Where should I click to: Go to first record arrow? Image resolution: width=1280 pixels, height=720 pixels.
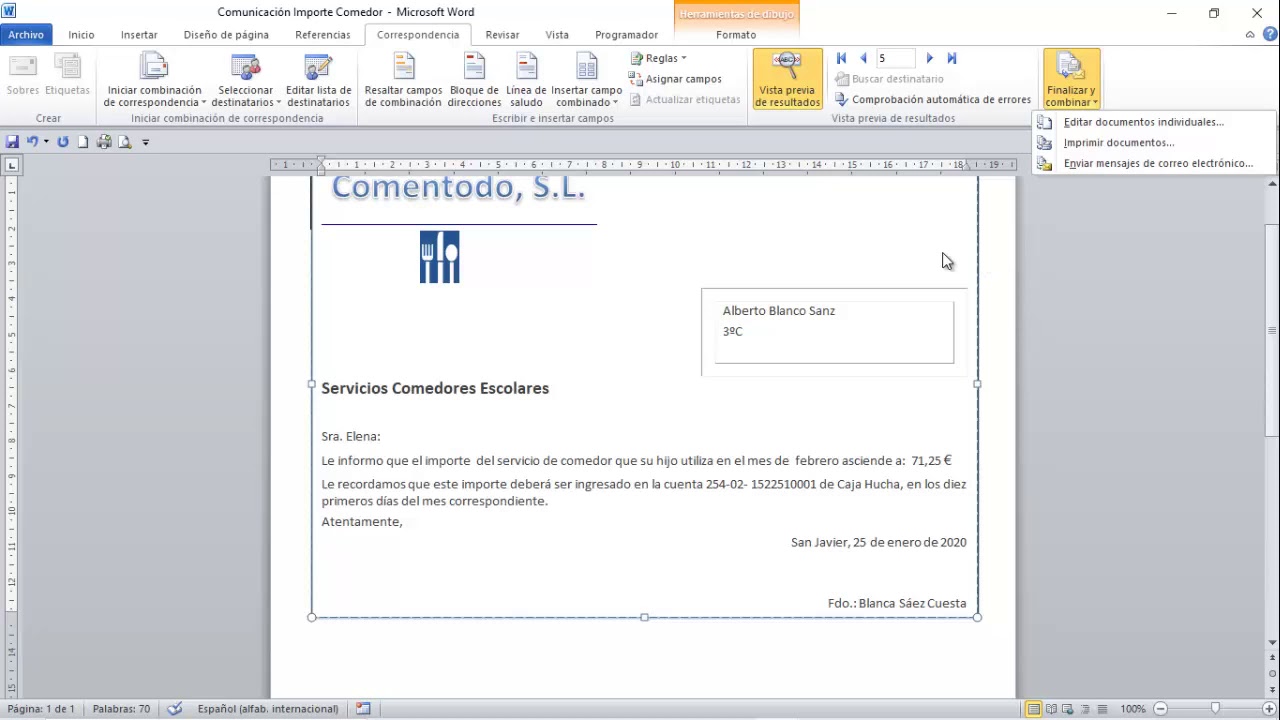841,59
